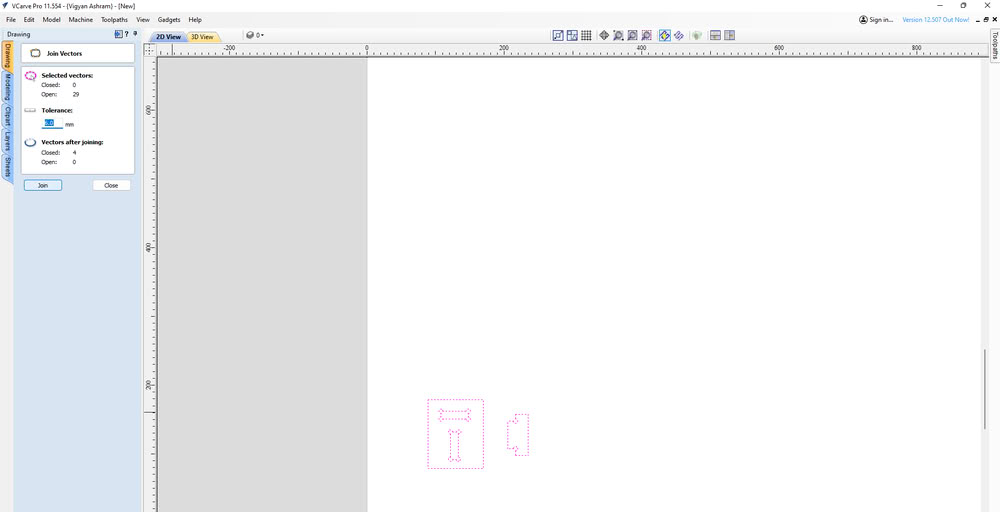1000x512 pixels.
Task: Toggle 2D toolpath preview drawing icon
Action: (679, 36)
